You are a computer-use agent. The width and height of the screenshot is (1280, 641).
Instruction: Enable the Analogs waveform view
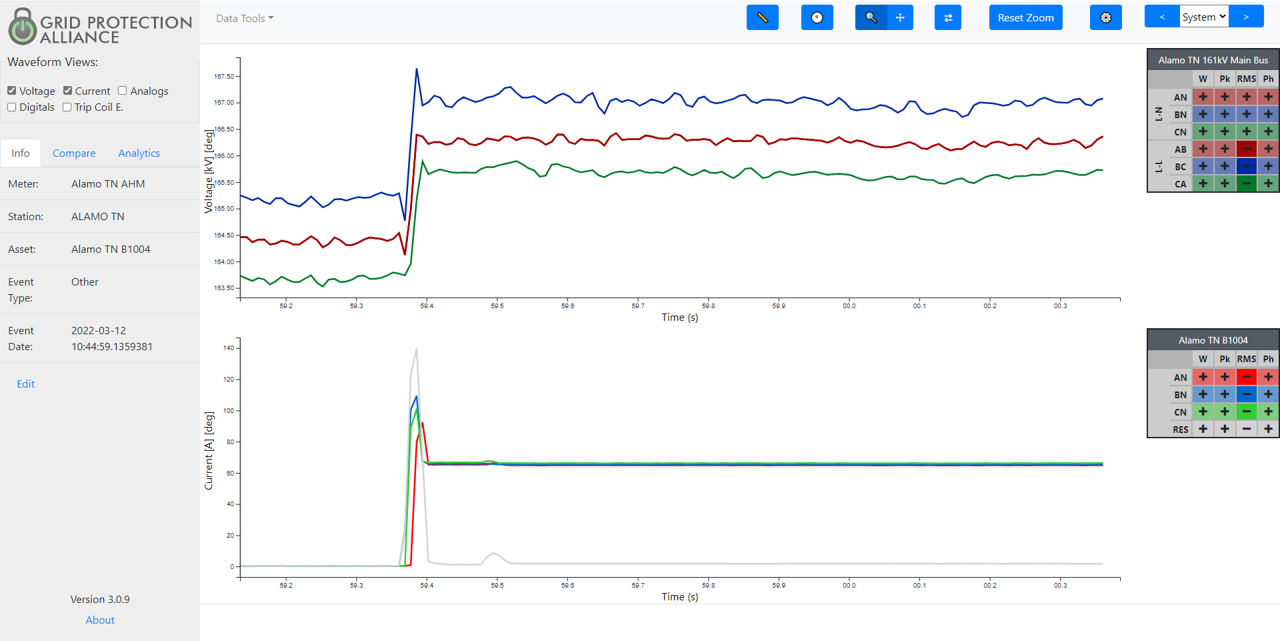click(x=122, y=91)
